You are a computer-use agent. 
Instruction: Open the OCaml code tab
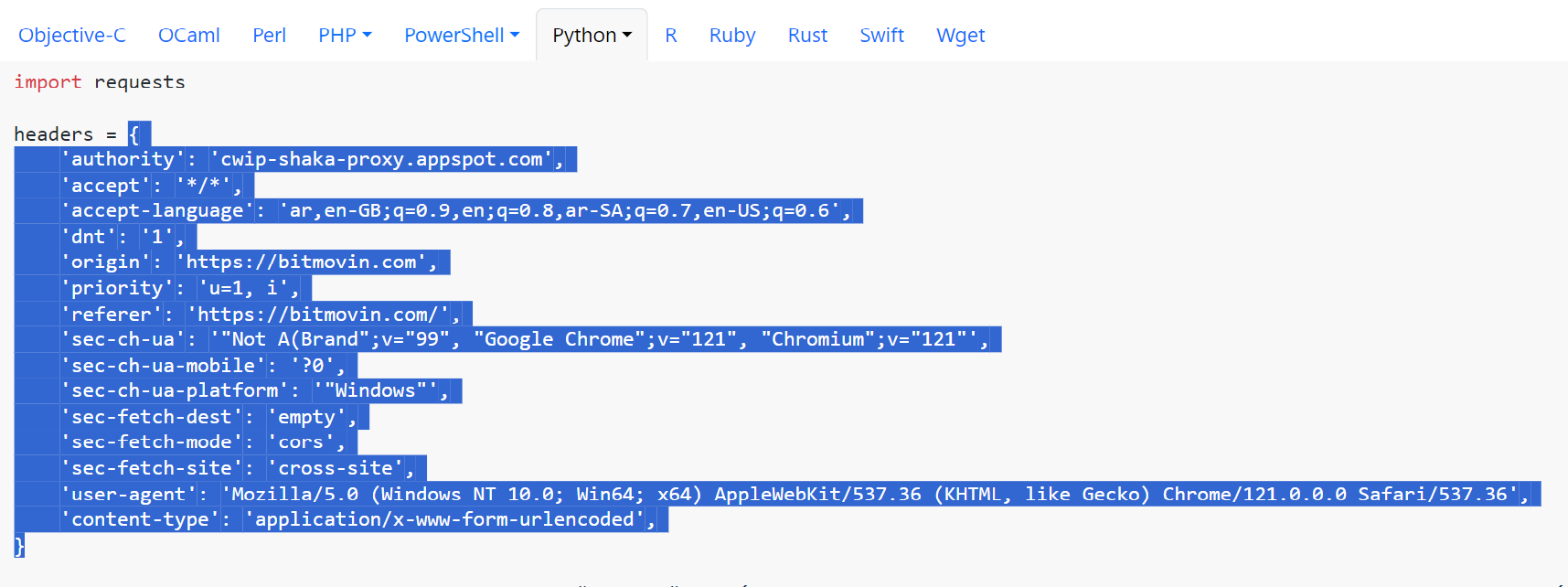[189, 36]
